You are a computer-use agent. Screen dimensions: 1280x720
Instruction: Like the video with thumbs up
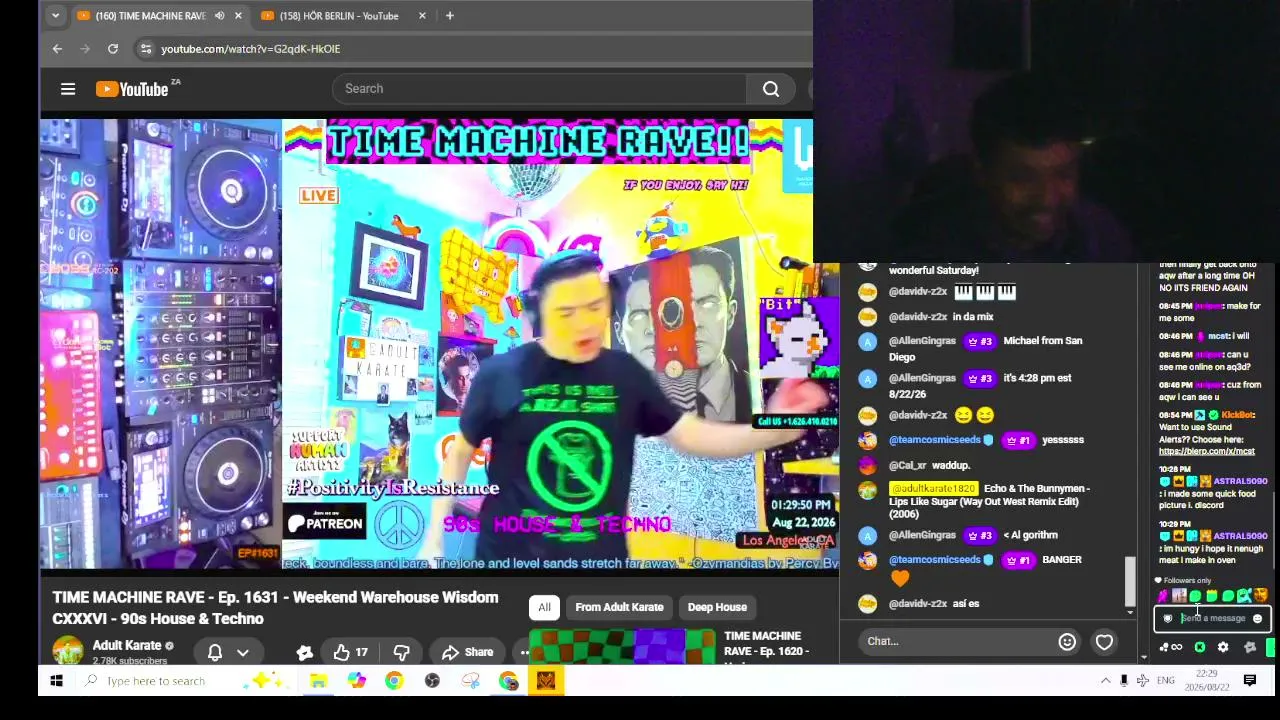[x=351, y=652]
